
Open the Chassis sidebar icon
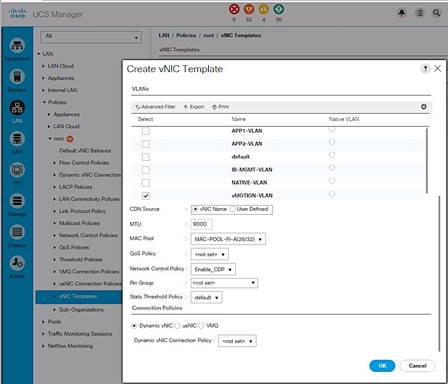tap(17, 232)
